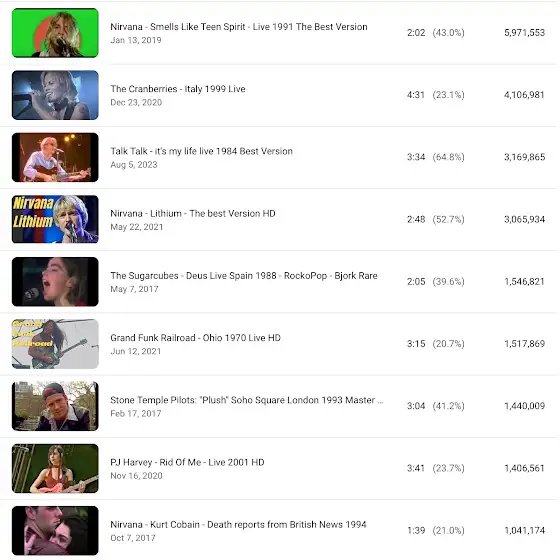Open 'The Cranberries - Italy 1999 Live' title
This screenshot has height=560, width=560.
click(178, 89)
